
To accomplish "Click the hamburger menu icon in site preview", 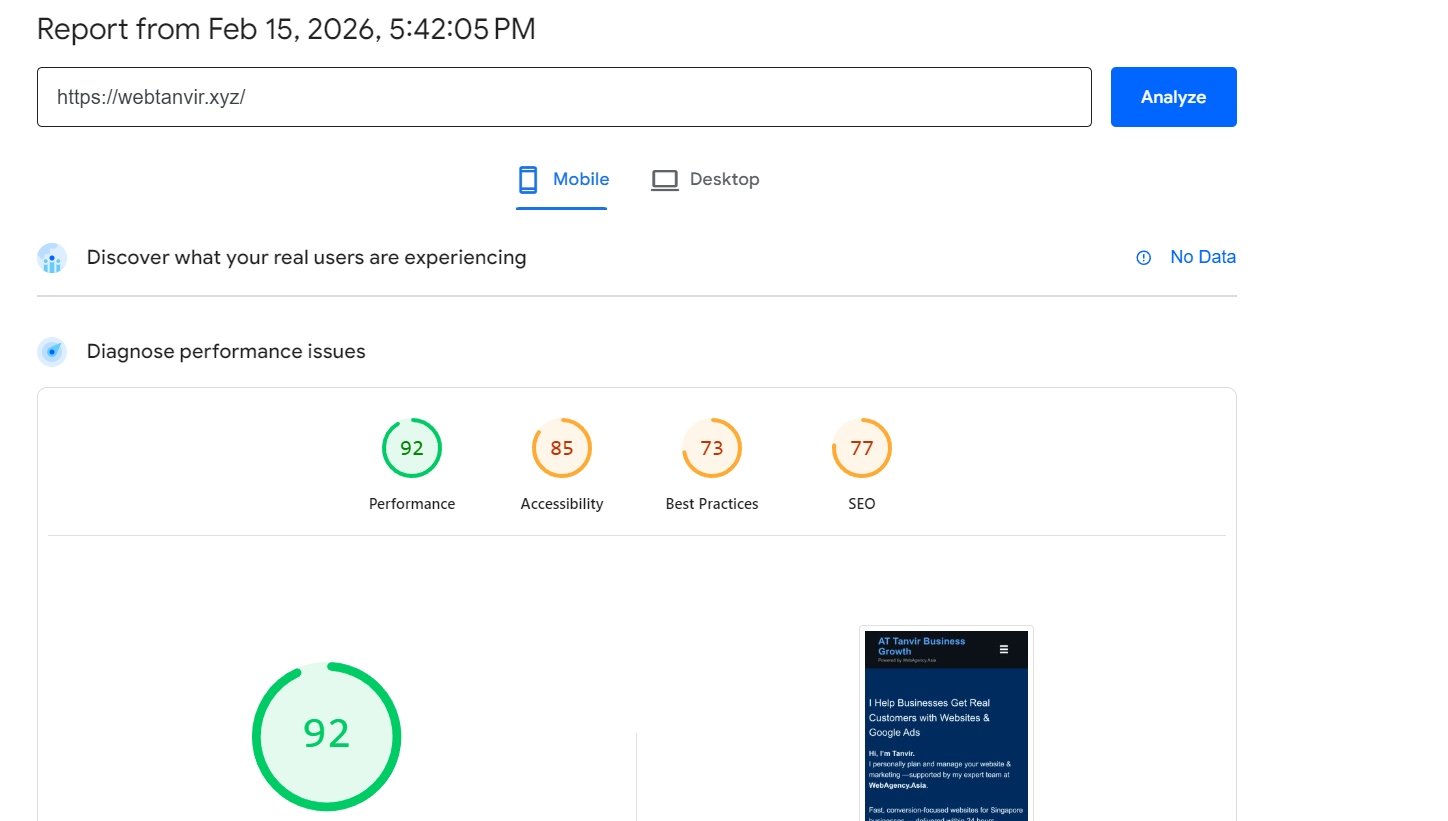I will [x=1004, y=649].
